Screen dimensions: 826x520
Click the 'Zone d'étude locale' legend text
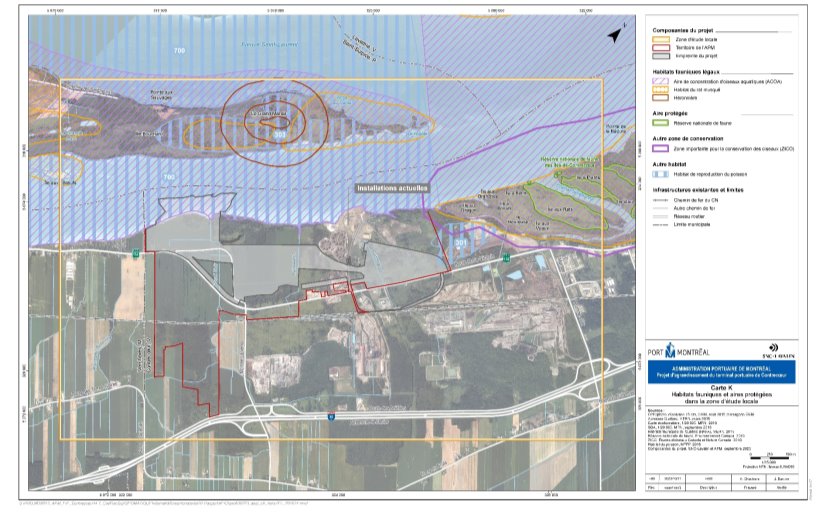696,40
